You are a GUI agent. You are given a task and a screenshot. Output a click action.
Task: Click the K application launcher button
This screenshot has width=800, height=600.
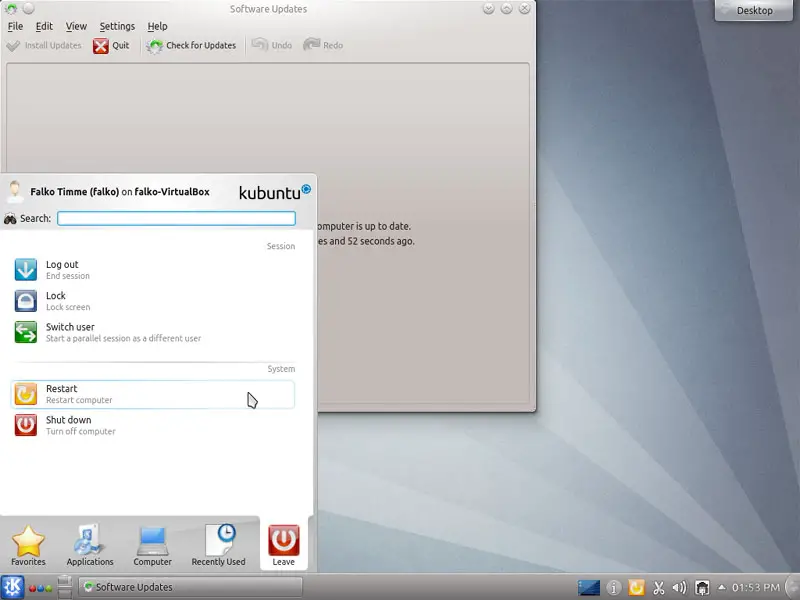(12, 587)
